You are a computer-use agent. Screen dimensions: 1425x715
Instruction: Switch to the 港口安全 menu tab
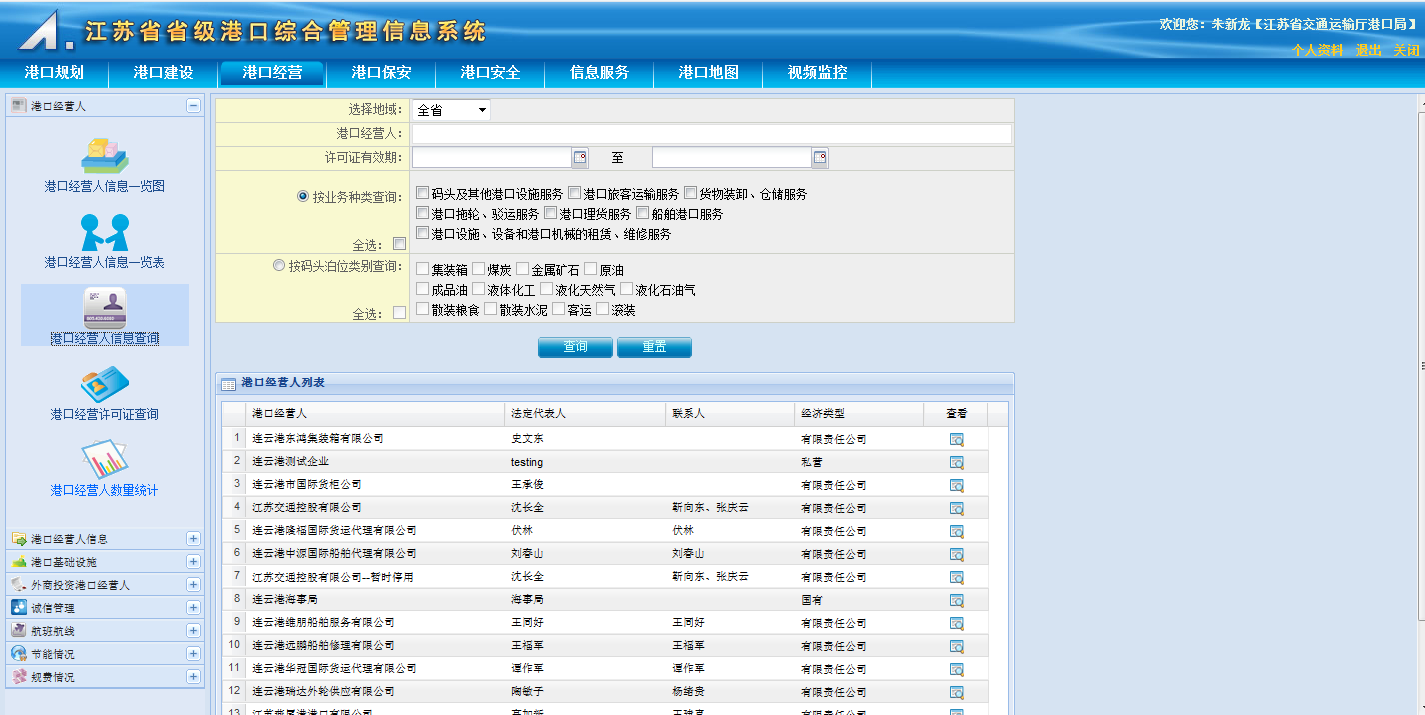(490, 73)
